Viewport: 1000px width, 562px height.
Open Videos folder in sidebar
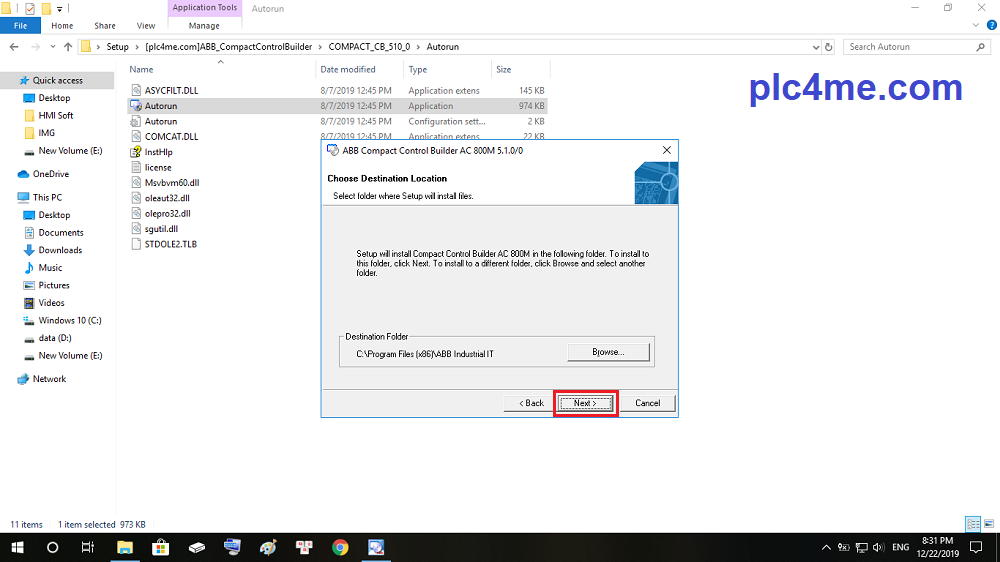pos(51,303)
